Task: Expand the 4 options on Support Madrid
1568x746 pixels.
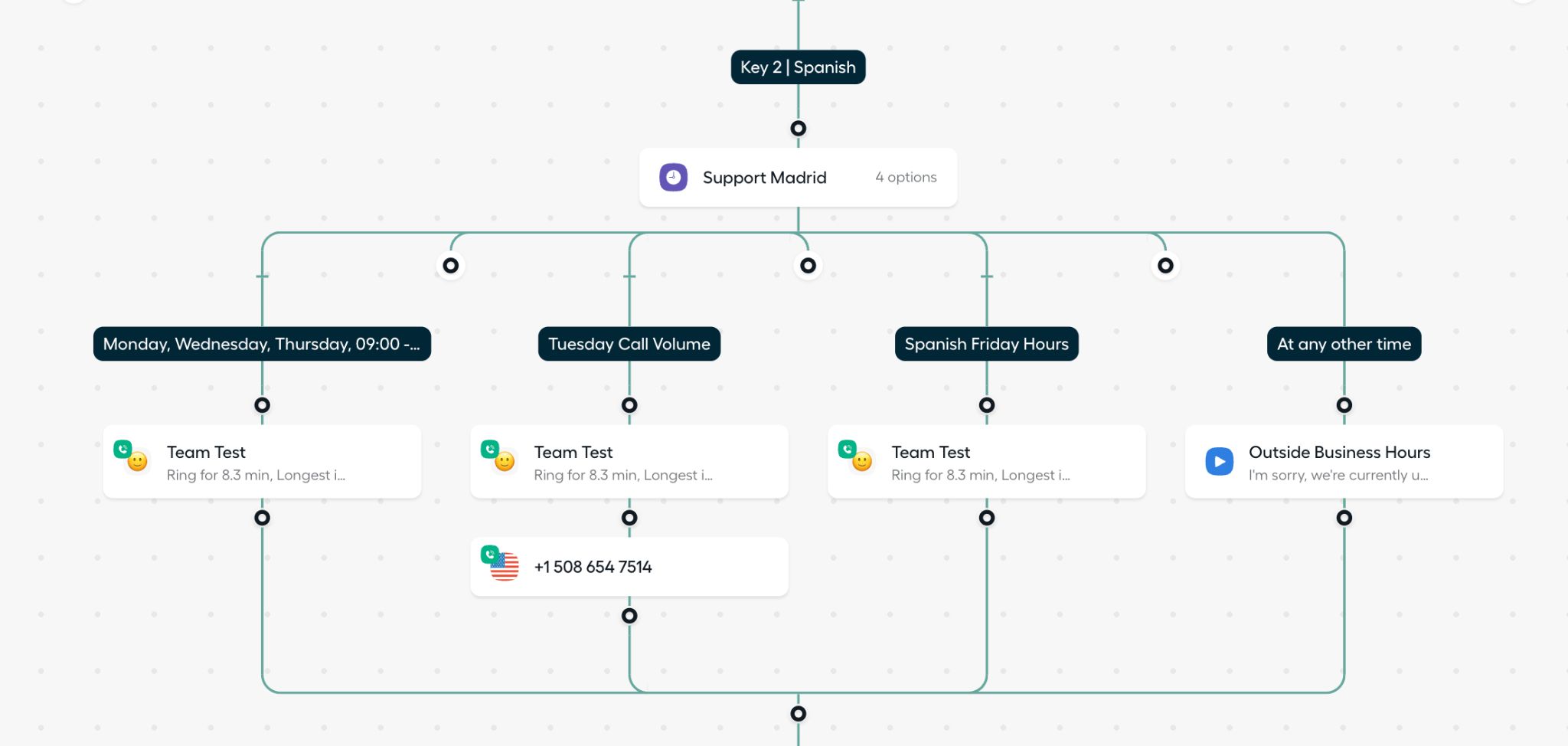Action: (x=906, y=178)
